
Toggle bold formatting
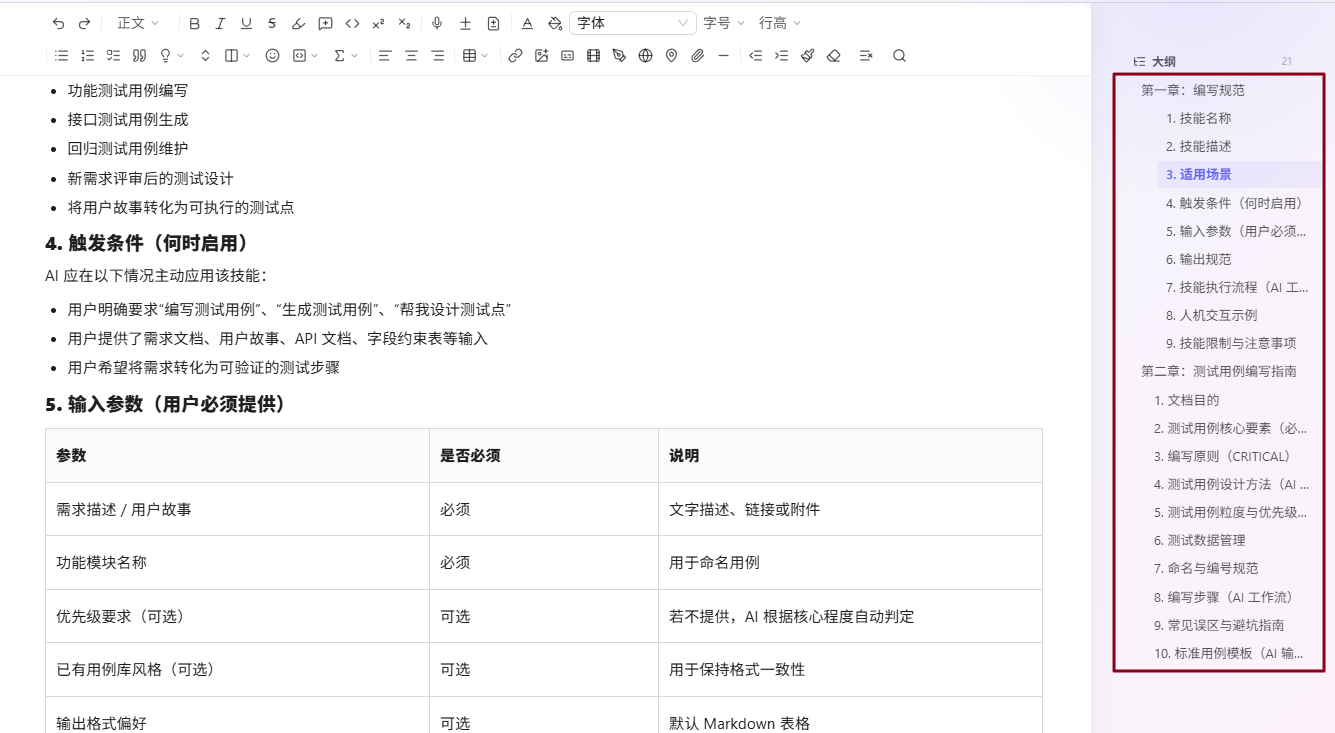pos(194,23)
